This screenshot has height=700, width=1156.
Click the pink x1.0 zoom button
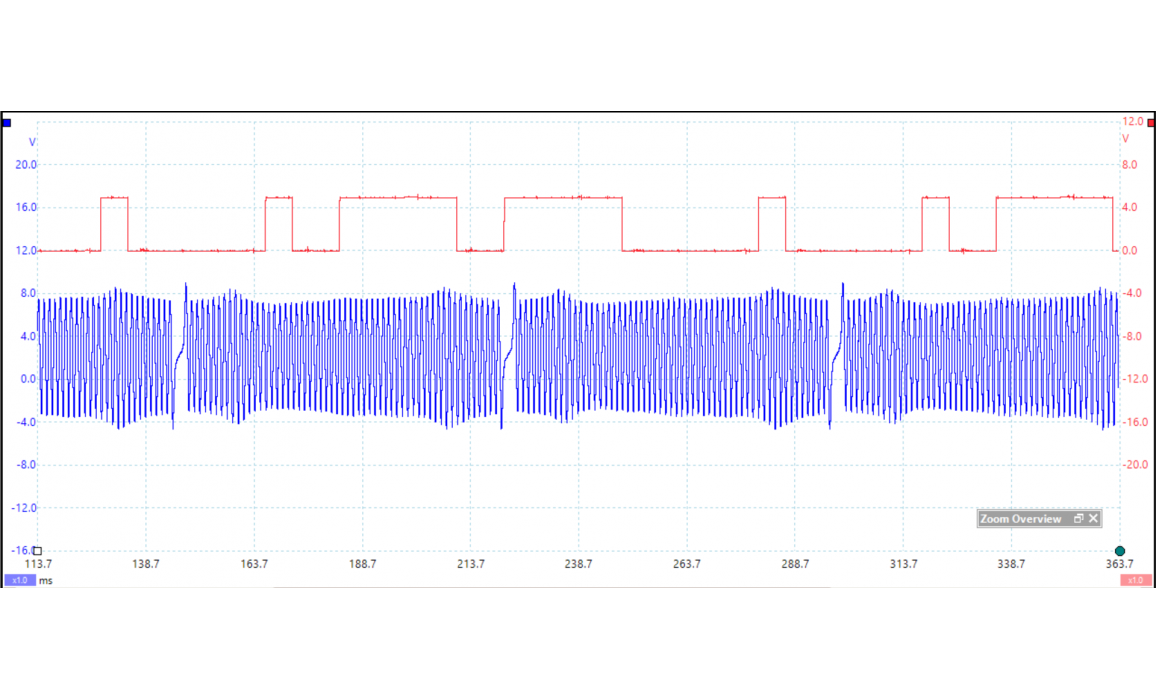1135,580
